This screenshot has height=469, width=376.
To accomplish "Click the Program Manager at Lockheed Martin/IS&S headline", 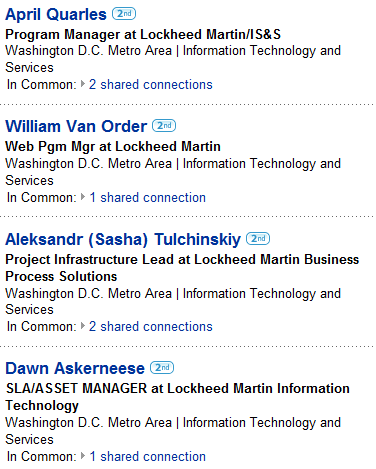I will 143,34.
